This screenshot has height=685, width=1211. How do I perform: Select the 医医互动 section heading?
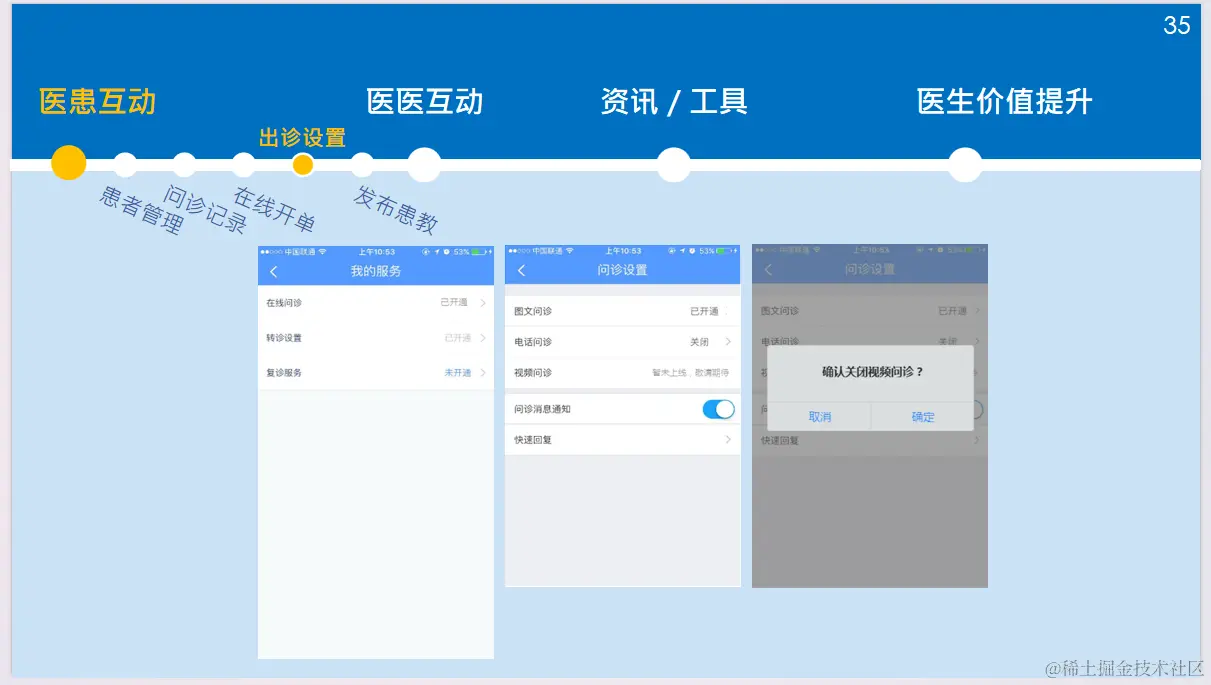point(425,101)
